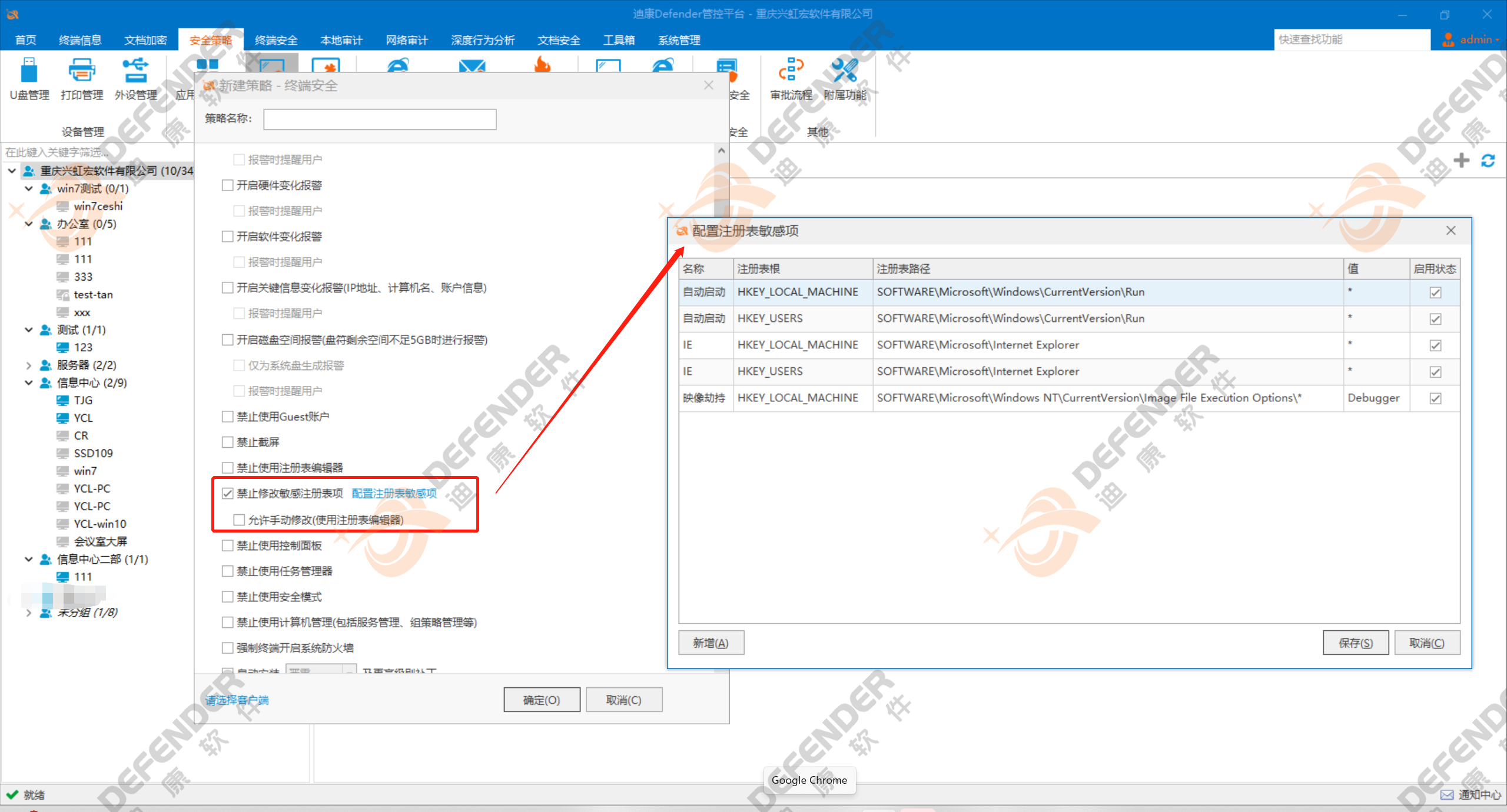Viewport: 1507px width, 812px height.
Task: Open the admin account dropdown arrow
Action: (1498, 40)
